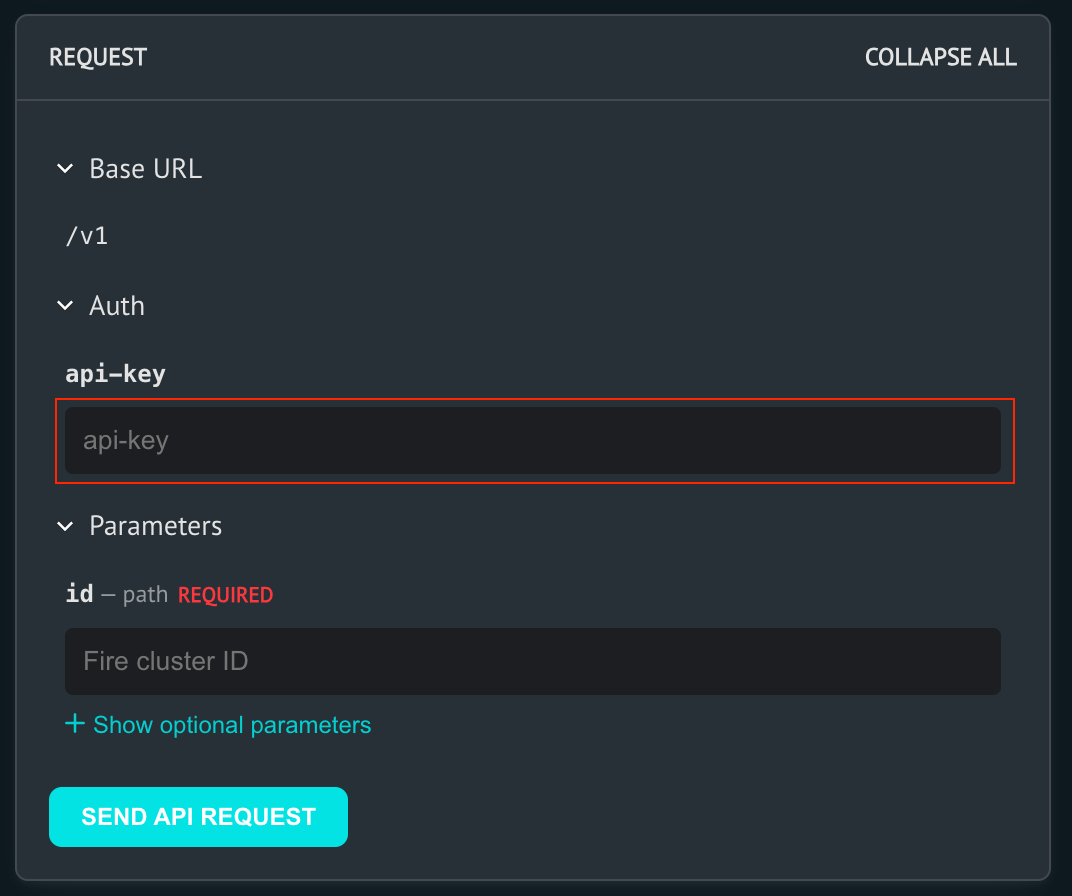Click the Auth section chevron icon
Viewport: 1072px width, 896px height.
tap(64, 305)
